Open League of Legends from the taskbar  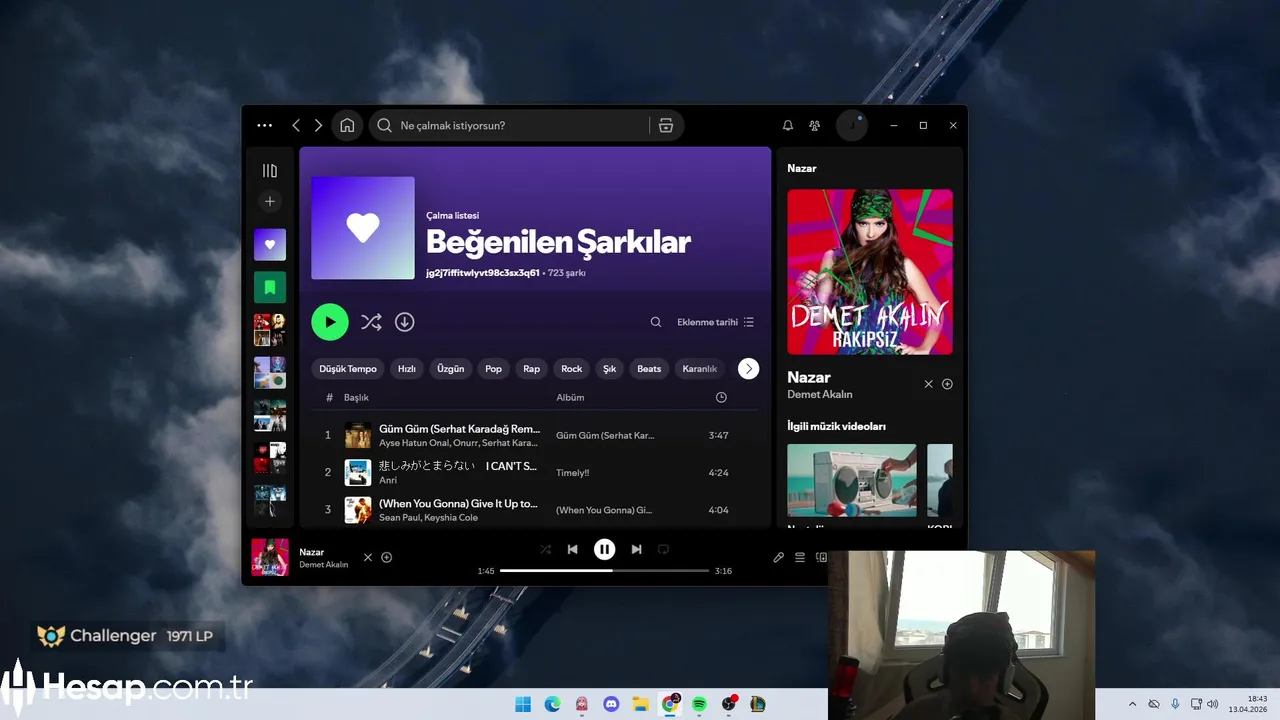pos(758,704)
